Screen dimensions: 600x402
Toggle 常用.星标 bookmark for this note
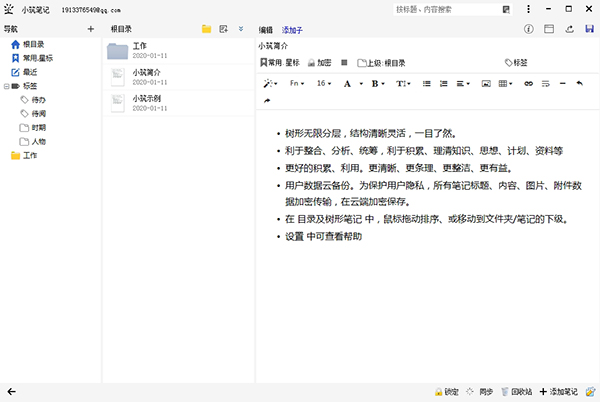[x=278, y=62]
